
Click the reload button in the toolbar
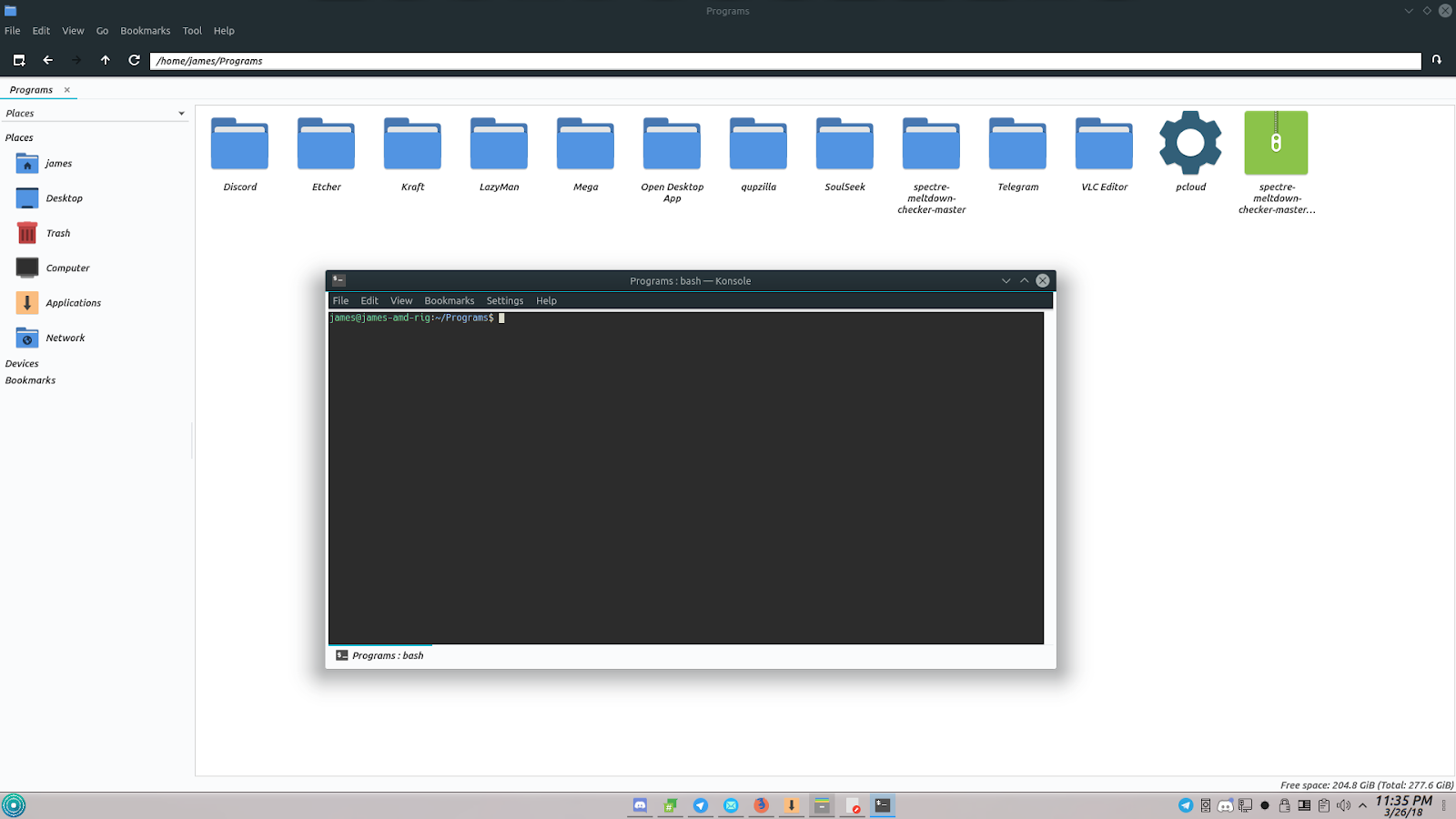click(134, 60)
